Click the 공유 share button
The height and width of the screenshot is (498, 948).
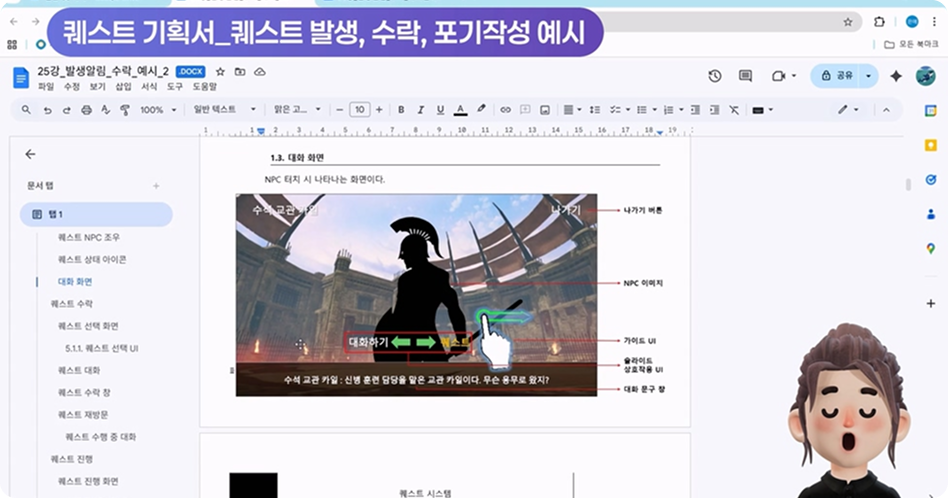pos(839,76)
